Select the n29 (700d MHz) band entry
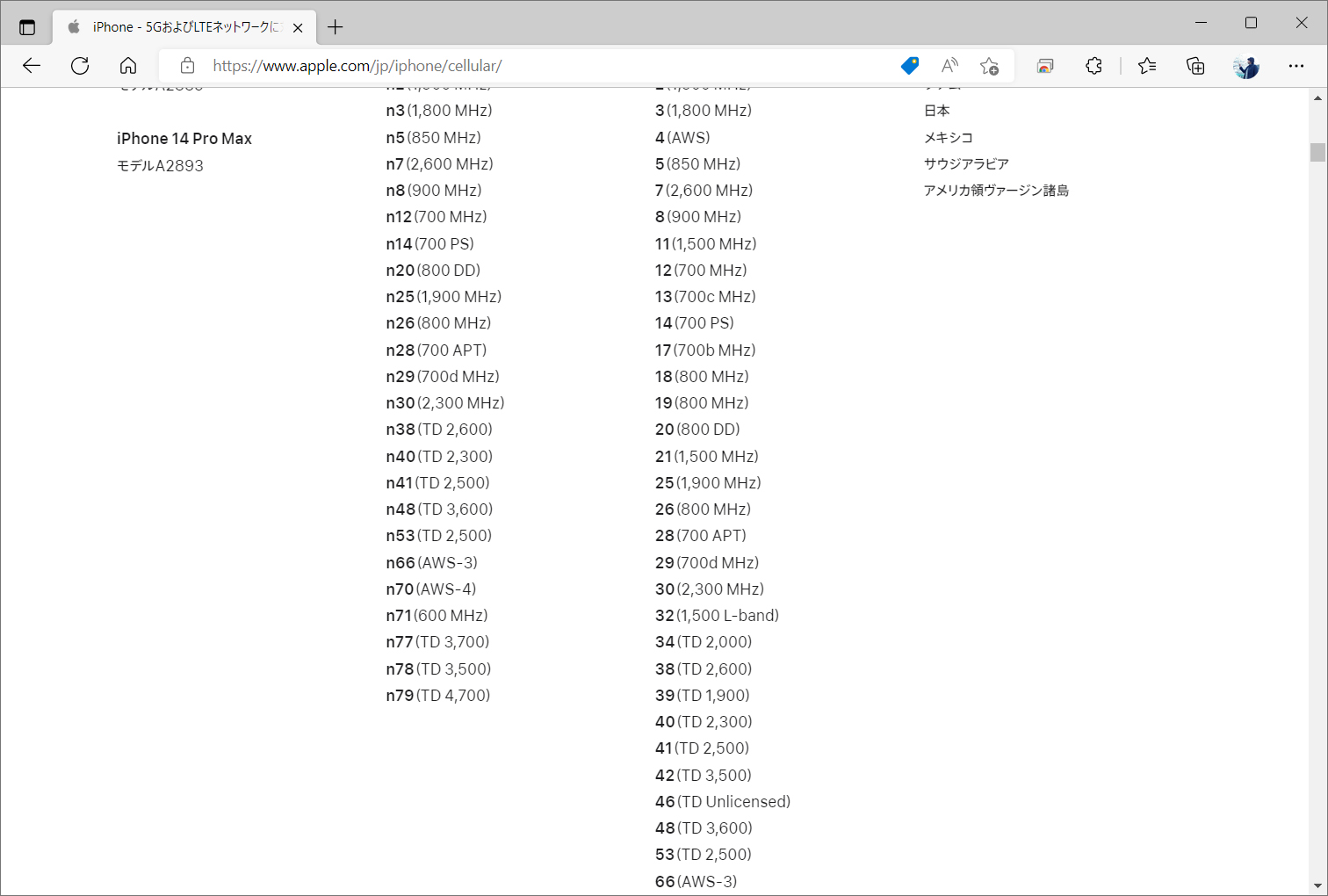The width and height of the screenshot is (1328, 896). tap(443, 377)
